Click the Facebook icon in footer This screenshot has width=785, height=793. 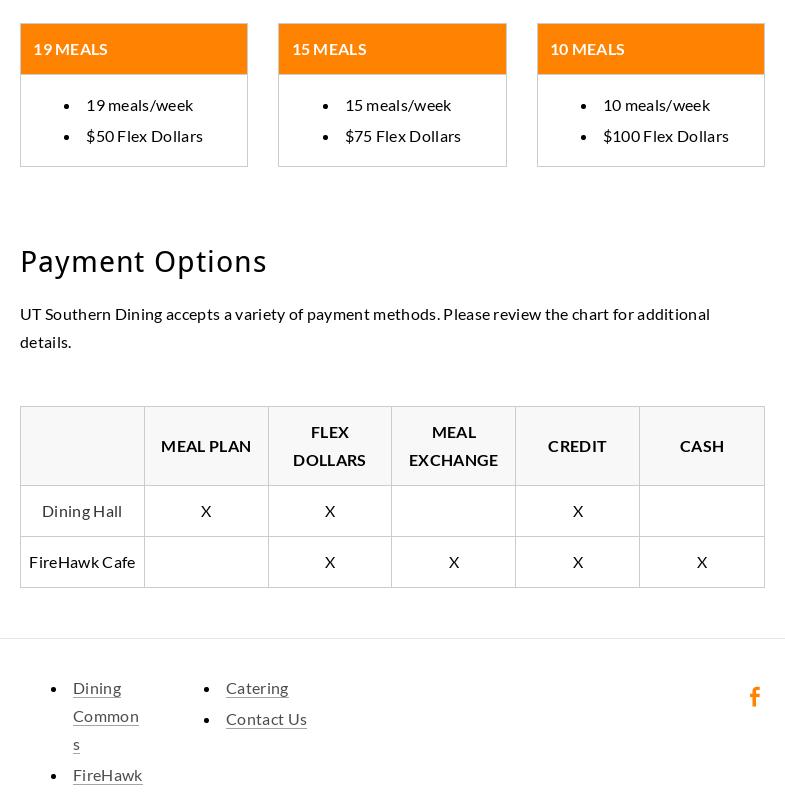click(755, 697)
